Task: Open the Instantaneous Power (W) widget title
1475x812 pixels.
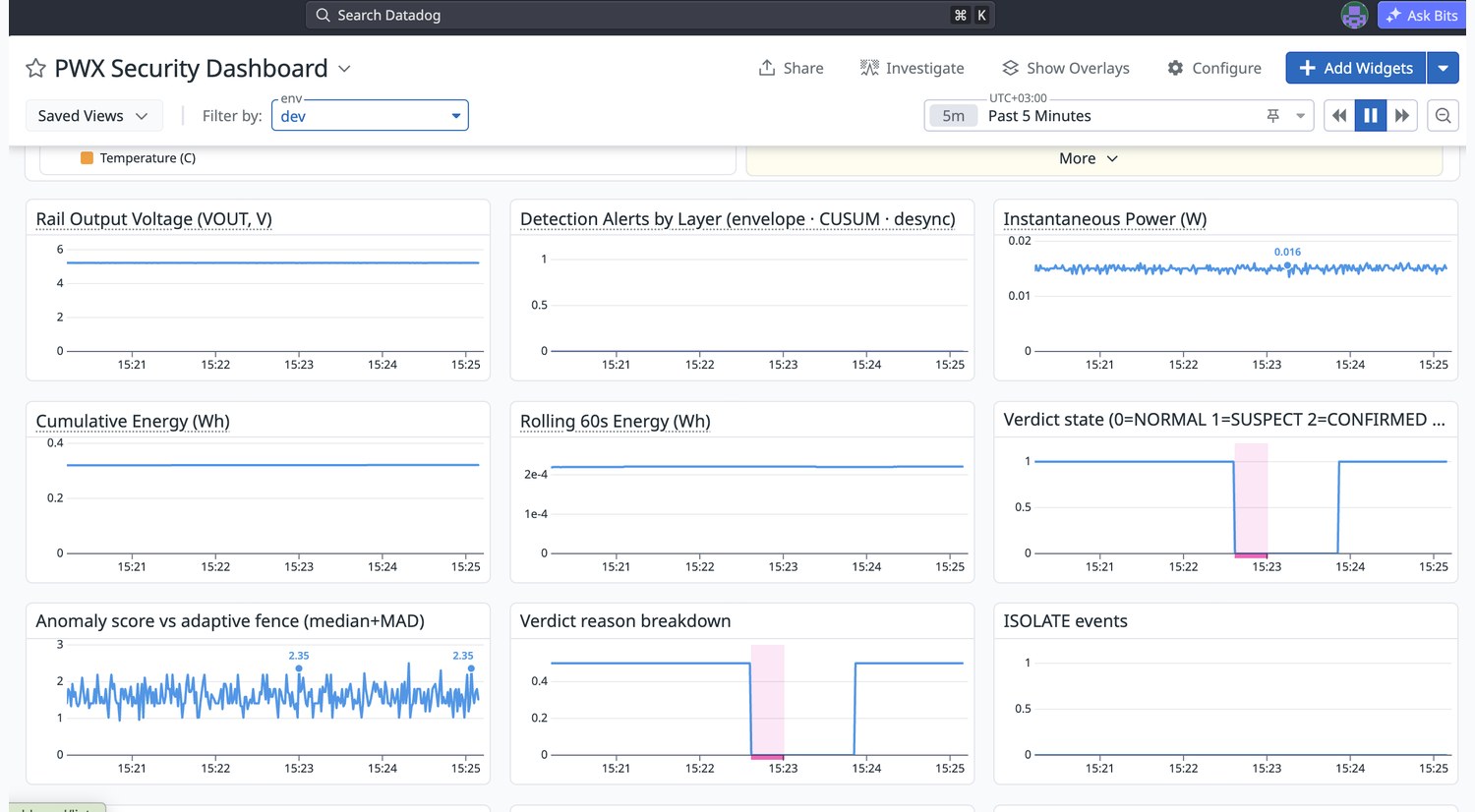Action: click(x=1105, y=219)
